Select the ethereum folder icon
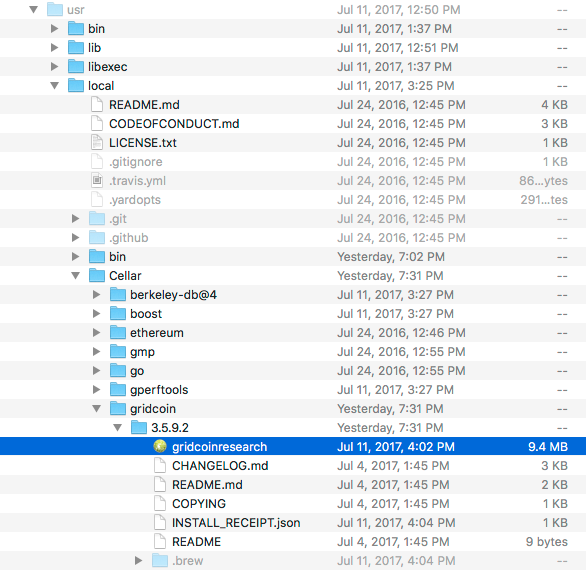The width and height of the screenshot is (586, 571). [118, 333]
